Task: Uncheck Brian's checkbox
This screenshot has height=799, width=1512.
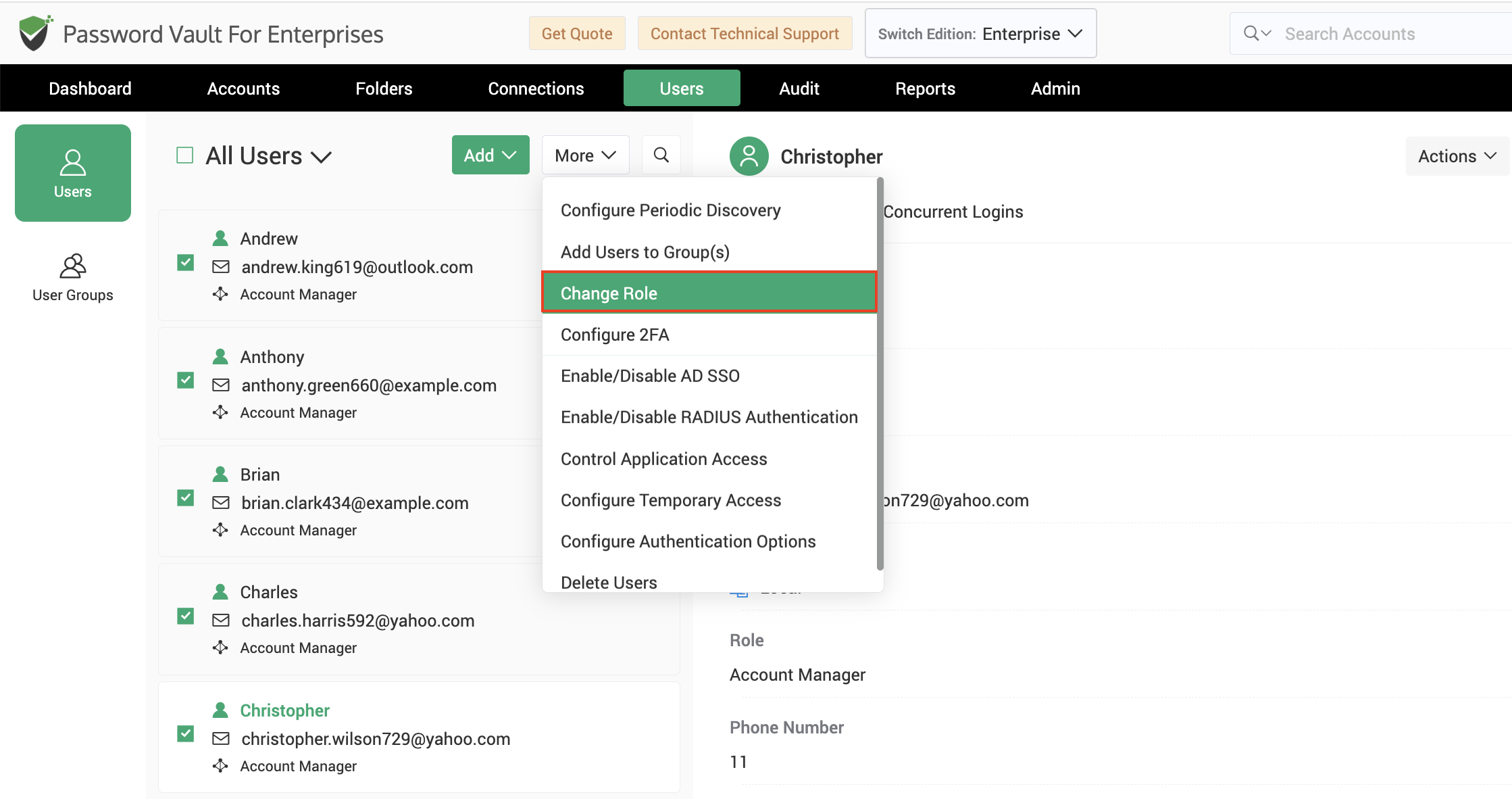Action: click(x=185, y=498)
